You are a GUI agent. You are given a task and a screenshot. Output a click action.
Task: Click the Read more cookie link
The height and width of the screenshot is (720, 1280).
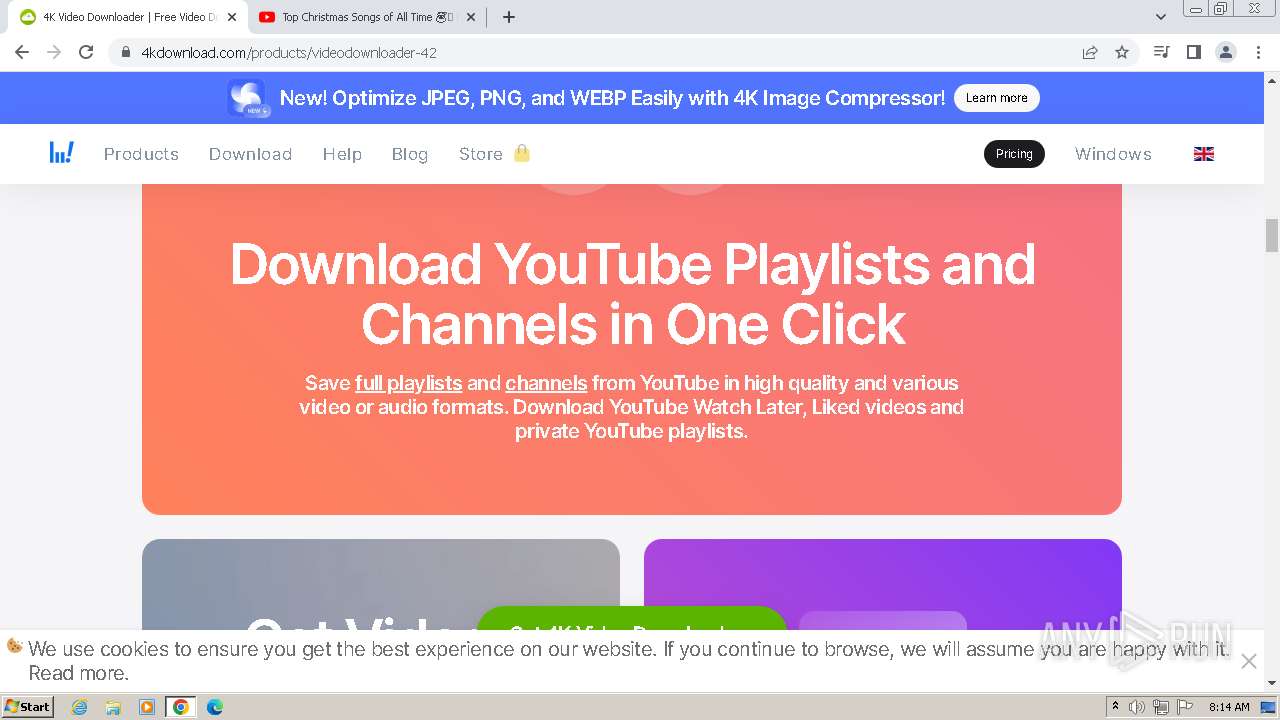pyautogui.click(x=78, y=673)
